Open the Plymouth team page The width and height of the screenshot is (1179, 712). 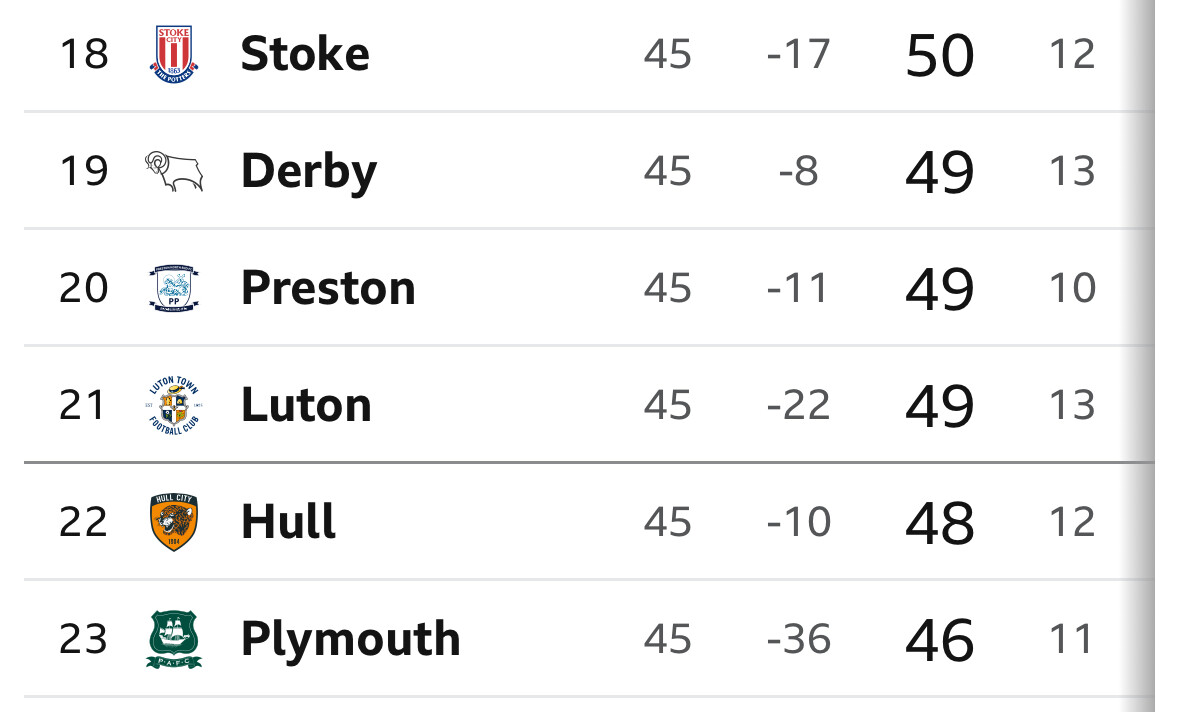[x=350, y=641]
